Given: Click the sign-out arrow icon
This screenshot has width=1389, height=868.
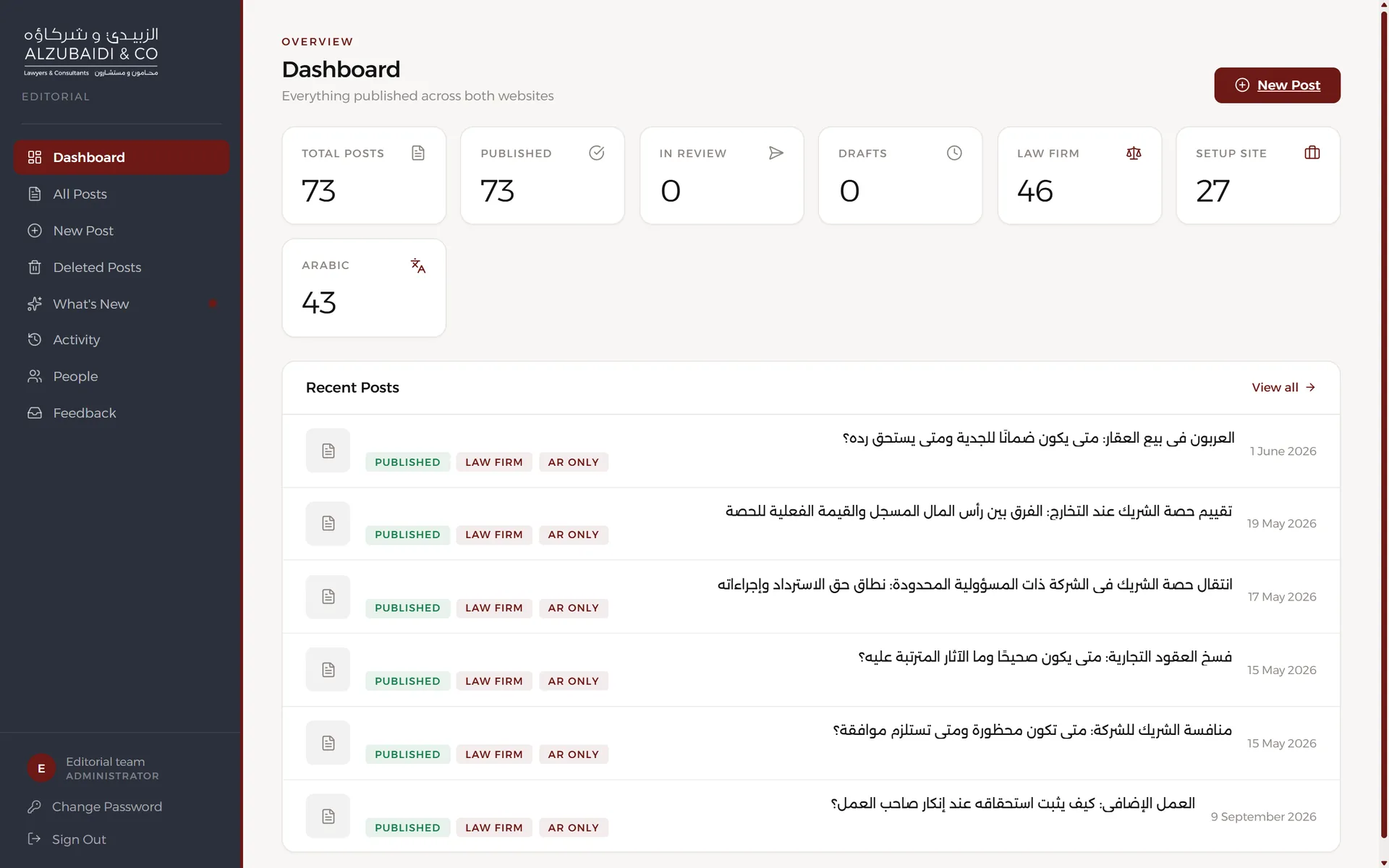Looking at the screenshot, I should tap(34, 839).
